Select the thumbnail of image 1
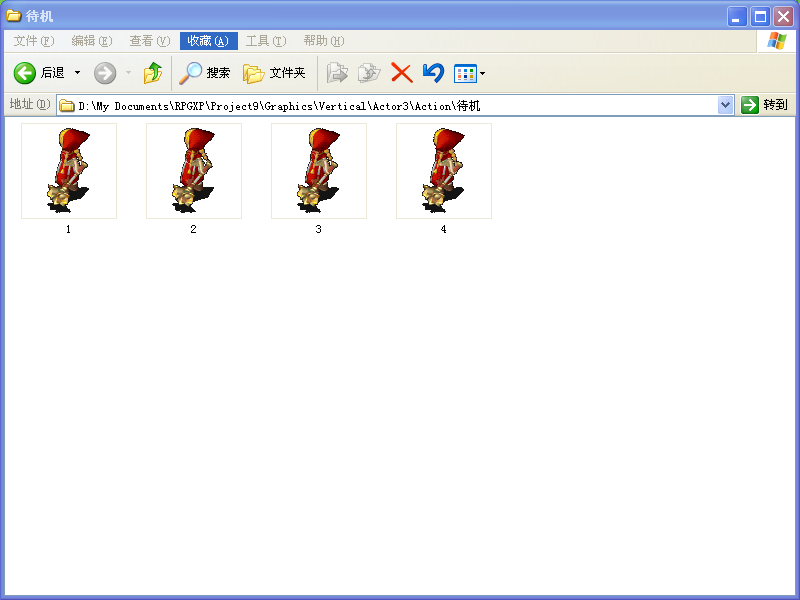This screenshot has width=800, height=600. pos(69,171)
